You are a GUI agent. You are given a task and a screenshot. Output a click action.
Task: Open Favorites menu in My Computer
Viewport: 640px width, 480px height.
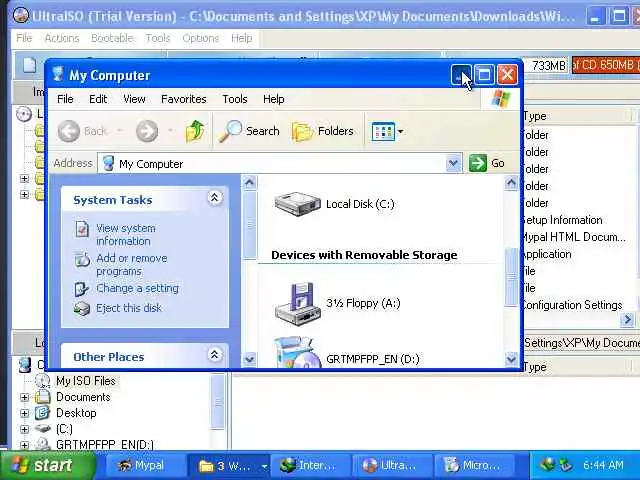click(184, 99)
